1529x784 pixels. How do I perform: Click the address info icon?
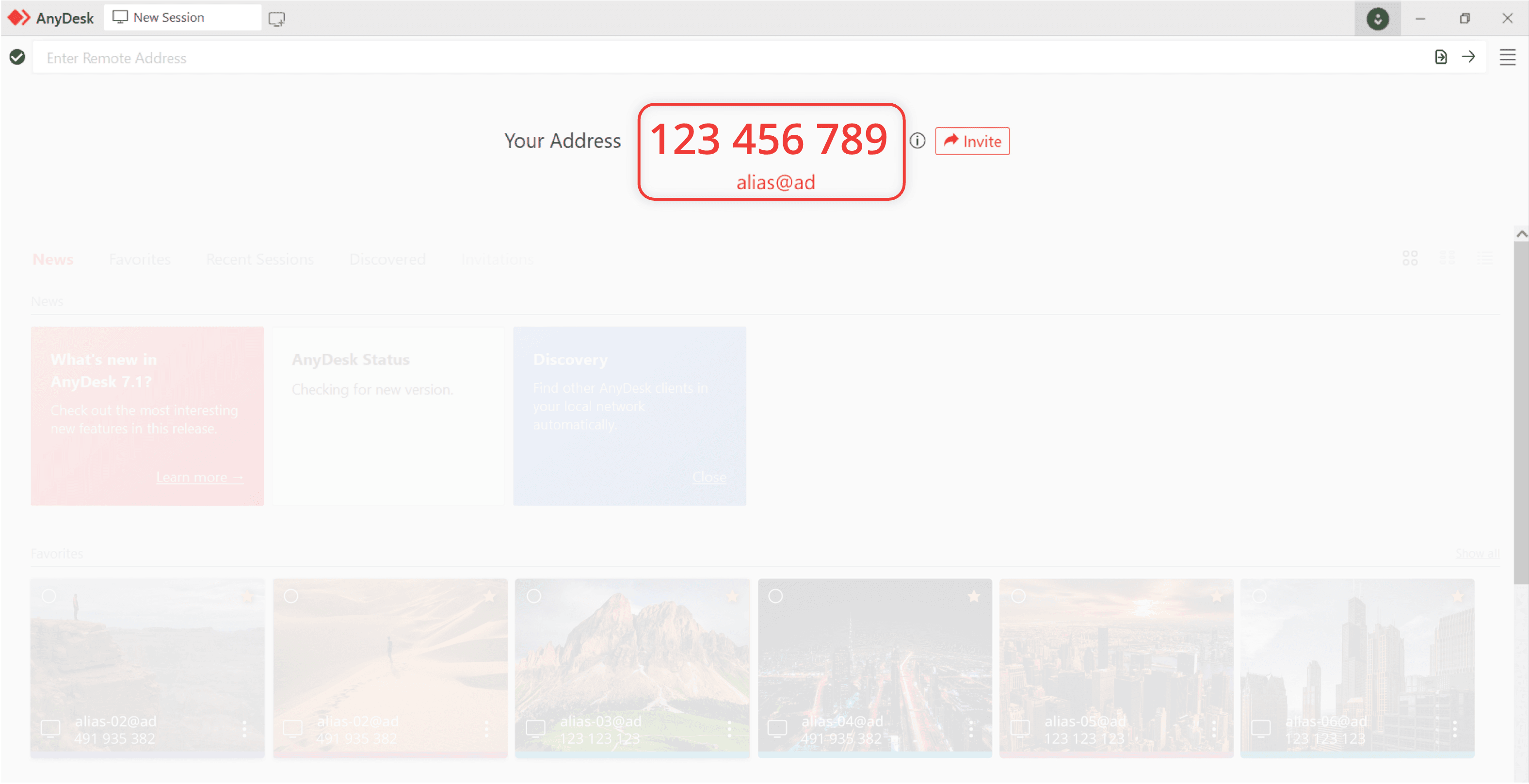click(917, 141)
